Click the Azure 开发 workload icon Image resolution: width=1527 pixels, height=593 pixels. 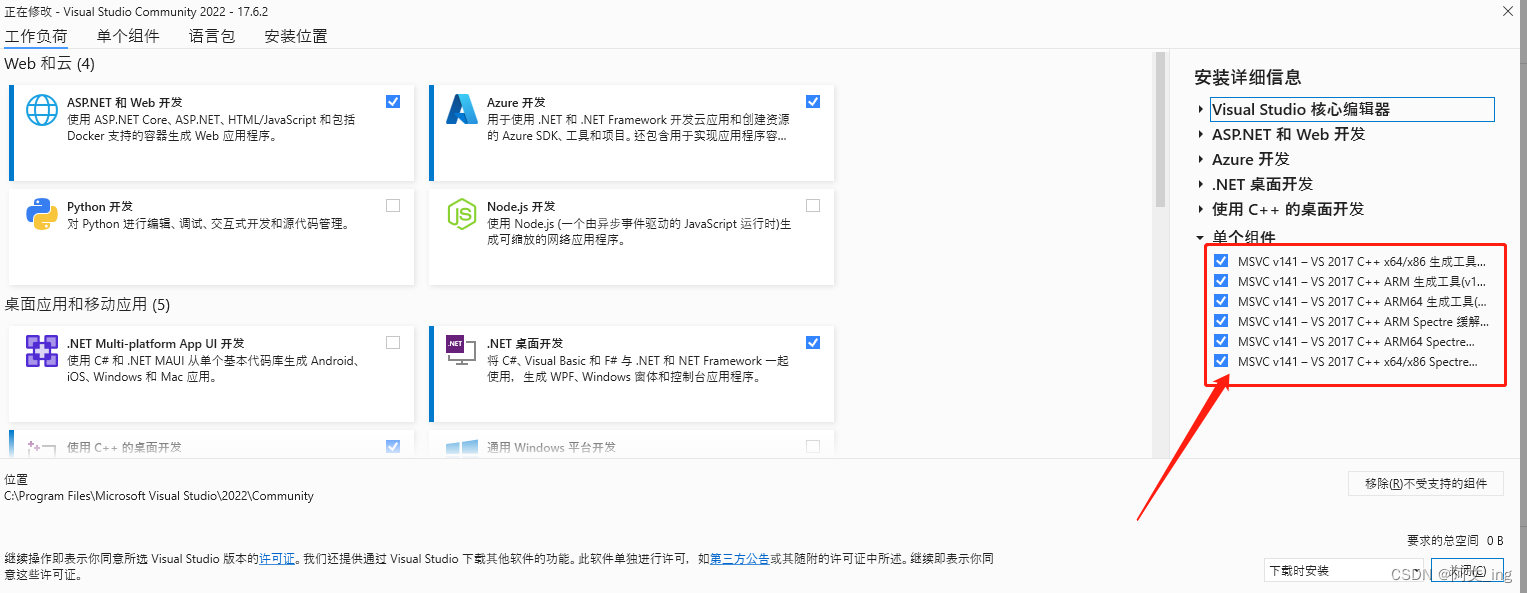click(x=461, y=110)
